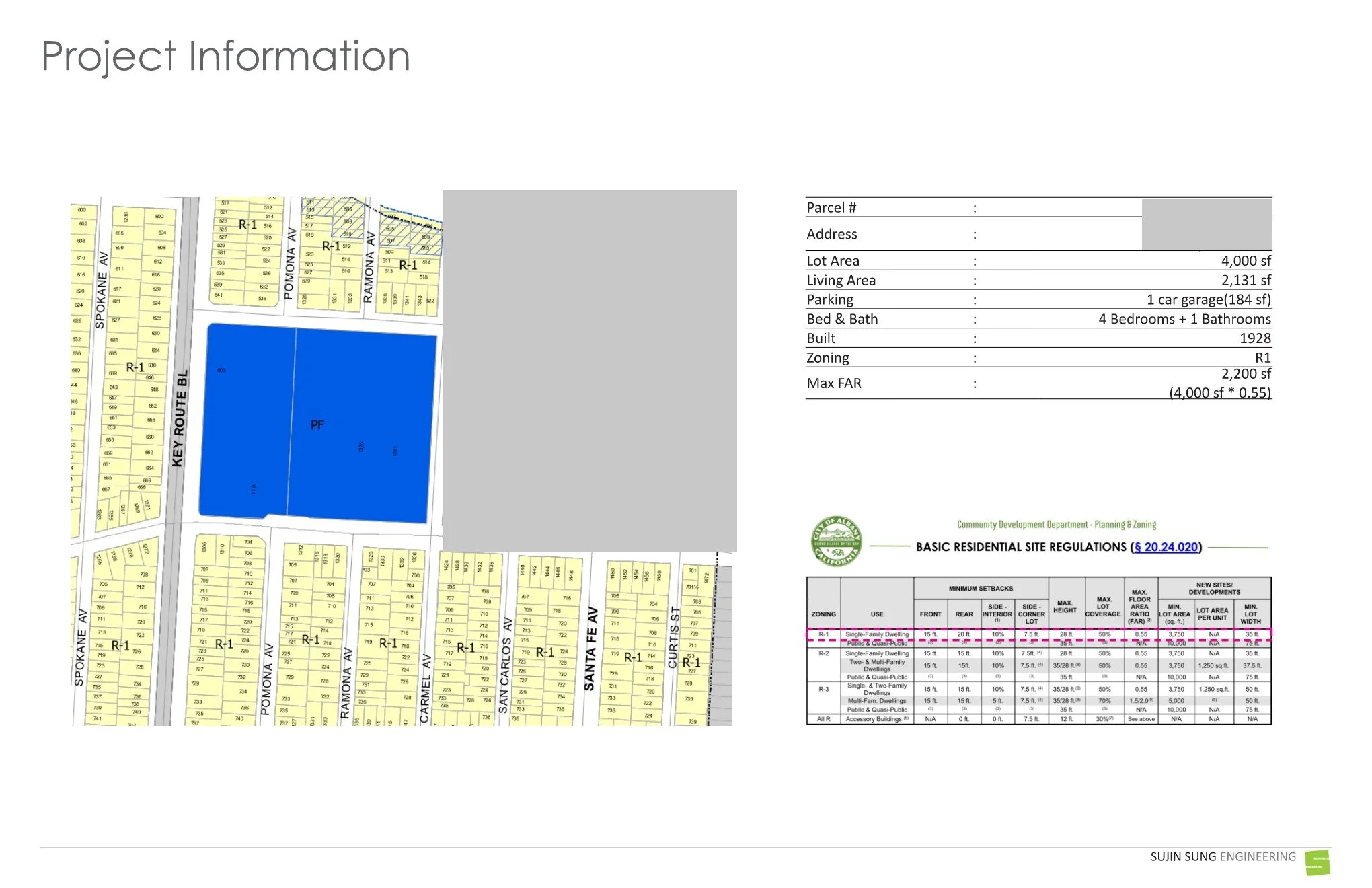Click the R1 zoning value
This screenshot has width=1372, height=888.
coord(1263,358)
